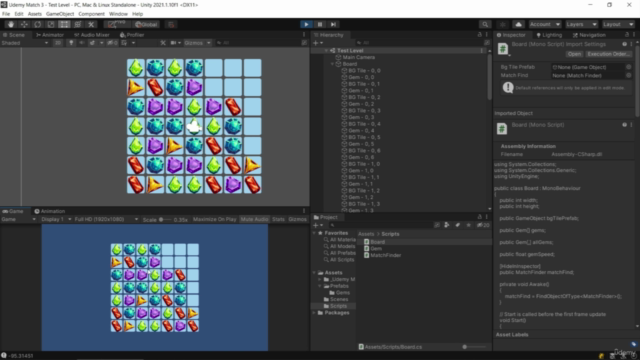The width and height of the screenshot is (640, 360).
Task: Click the Hierarchy create plus button
Action: point(317,43)
